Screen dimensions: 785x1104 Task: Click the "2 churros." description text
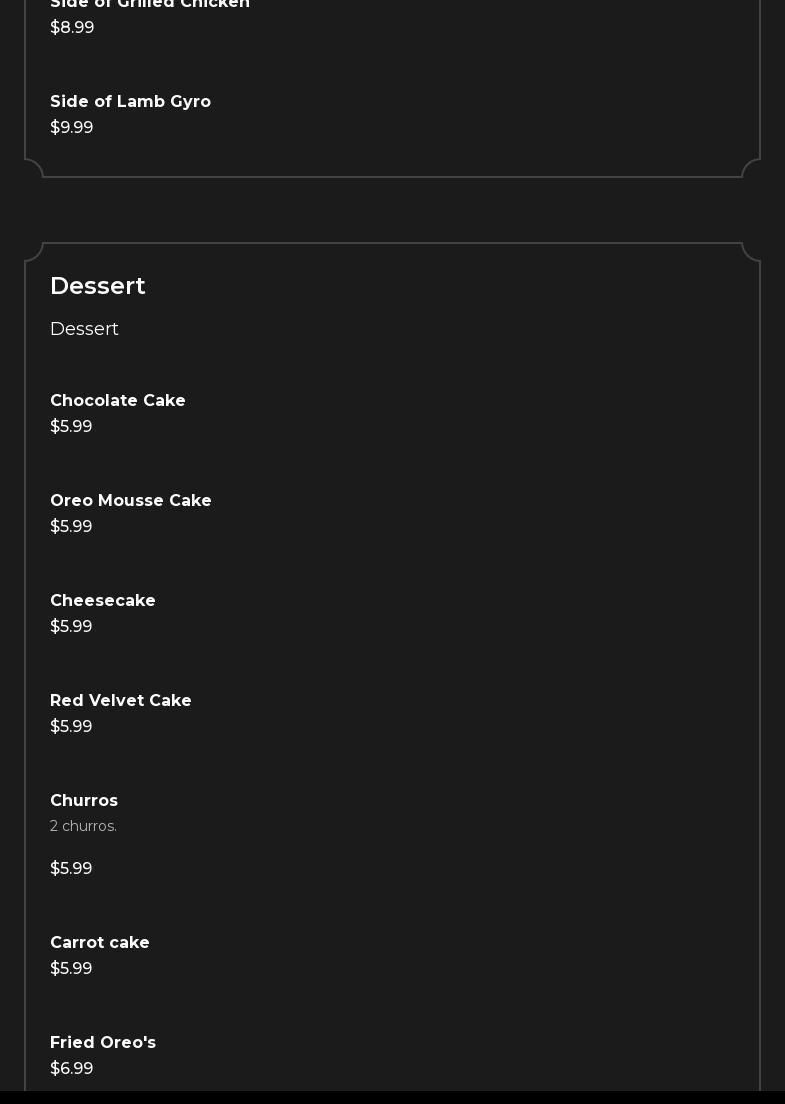[83, 826]
